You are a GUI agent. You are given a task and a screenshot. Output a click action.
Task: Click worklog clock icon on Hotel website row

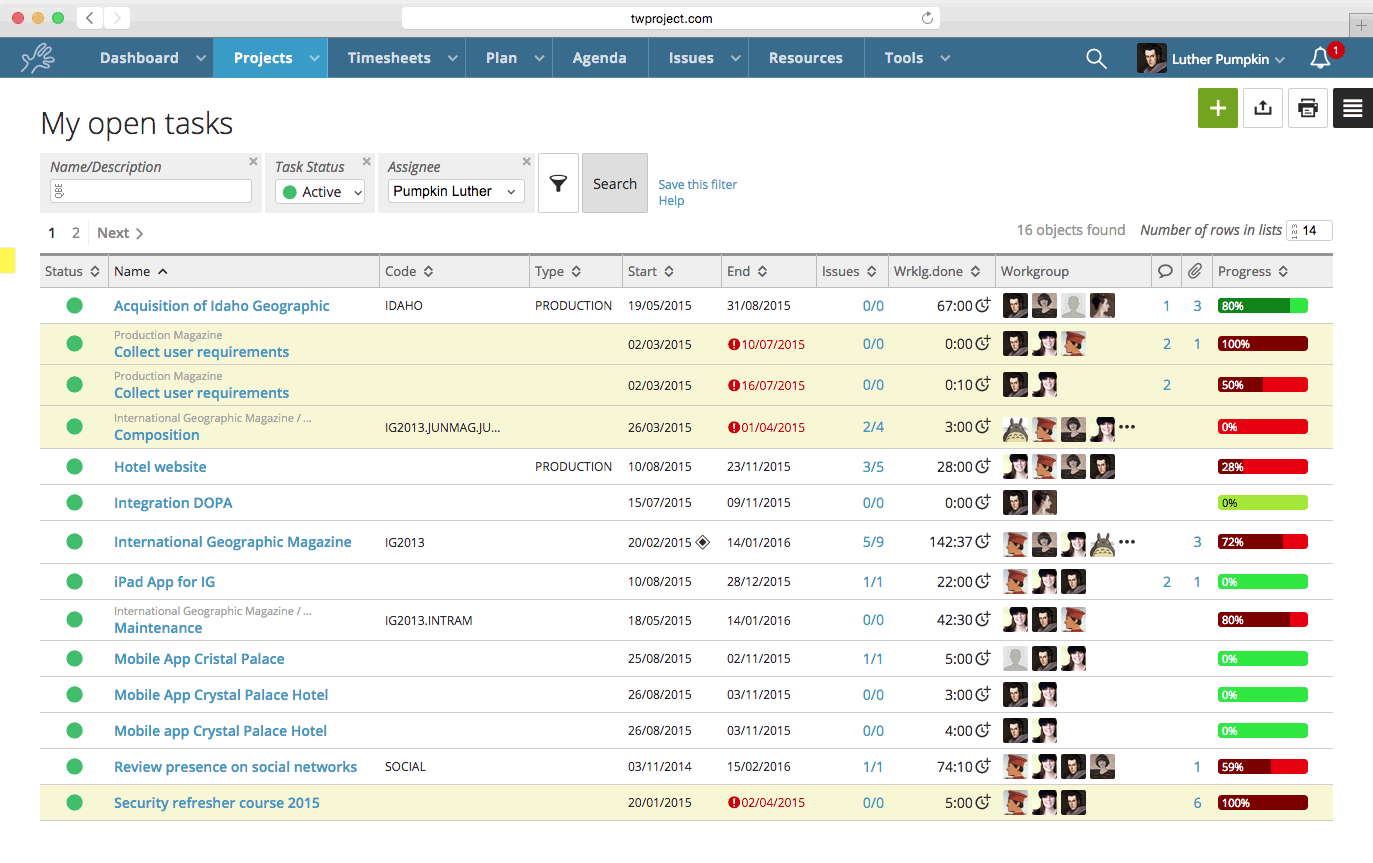tap(983, 467)
